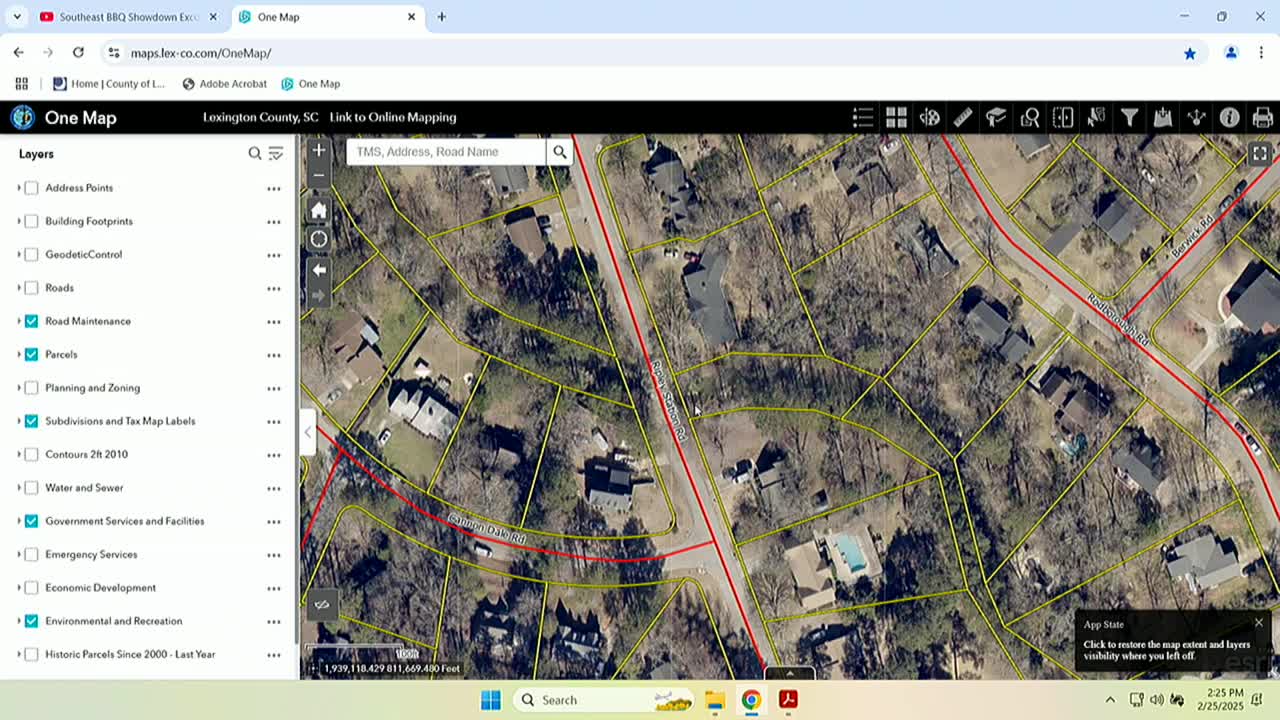
Task: Enable the GeodeticControl layer
Action: [x=32, y=255]
